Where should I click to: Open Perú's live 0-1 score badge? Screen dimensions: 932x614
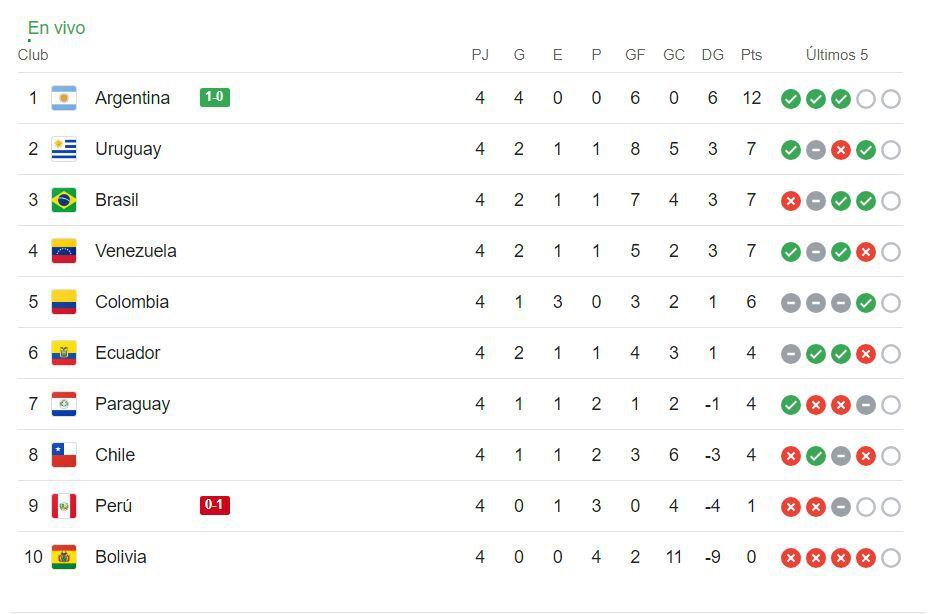(x=215, y=505)
